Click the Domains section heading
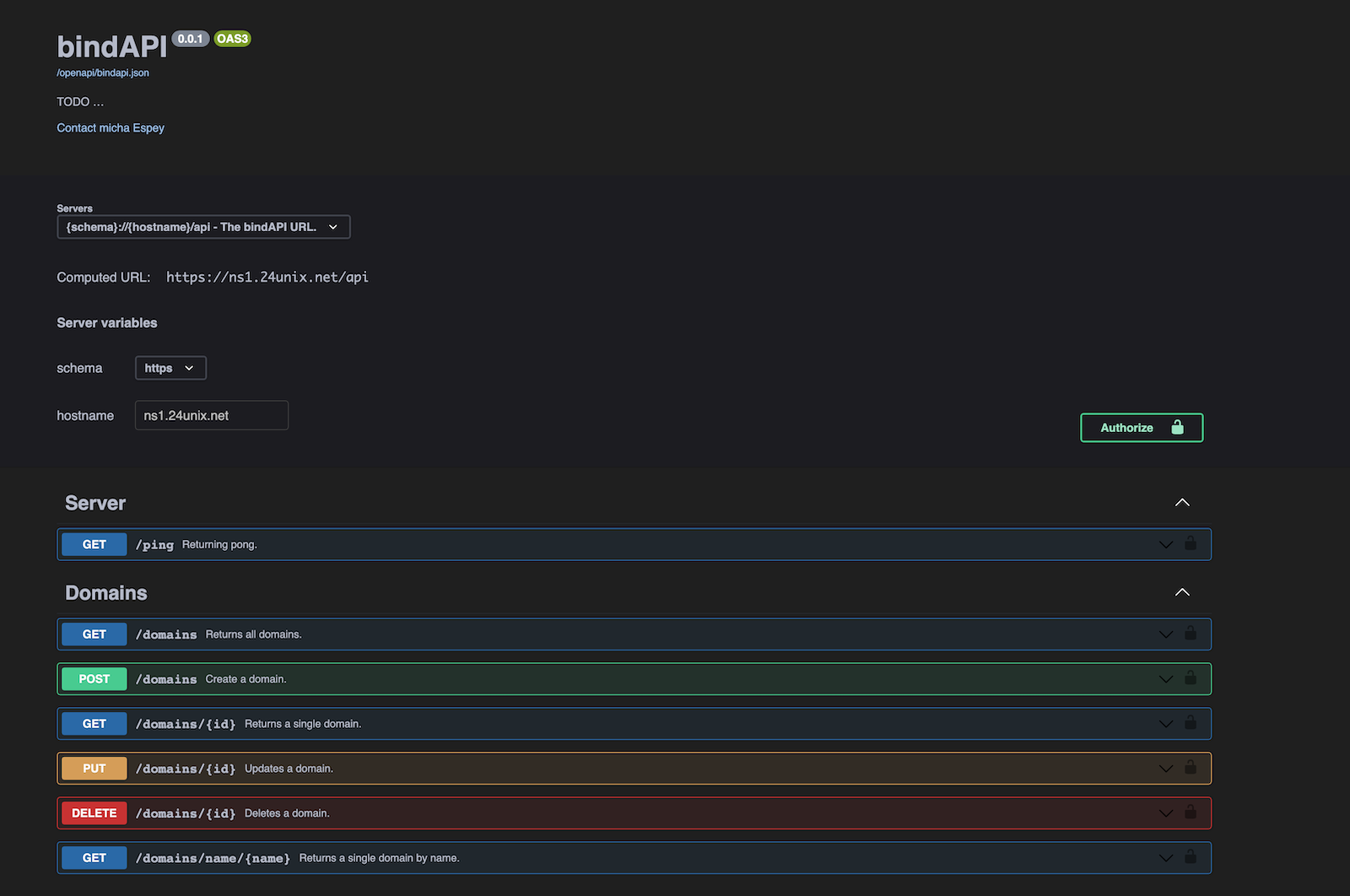This screenshot has width=1350, height=896. click(x=106, y=593)
